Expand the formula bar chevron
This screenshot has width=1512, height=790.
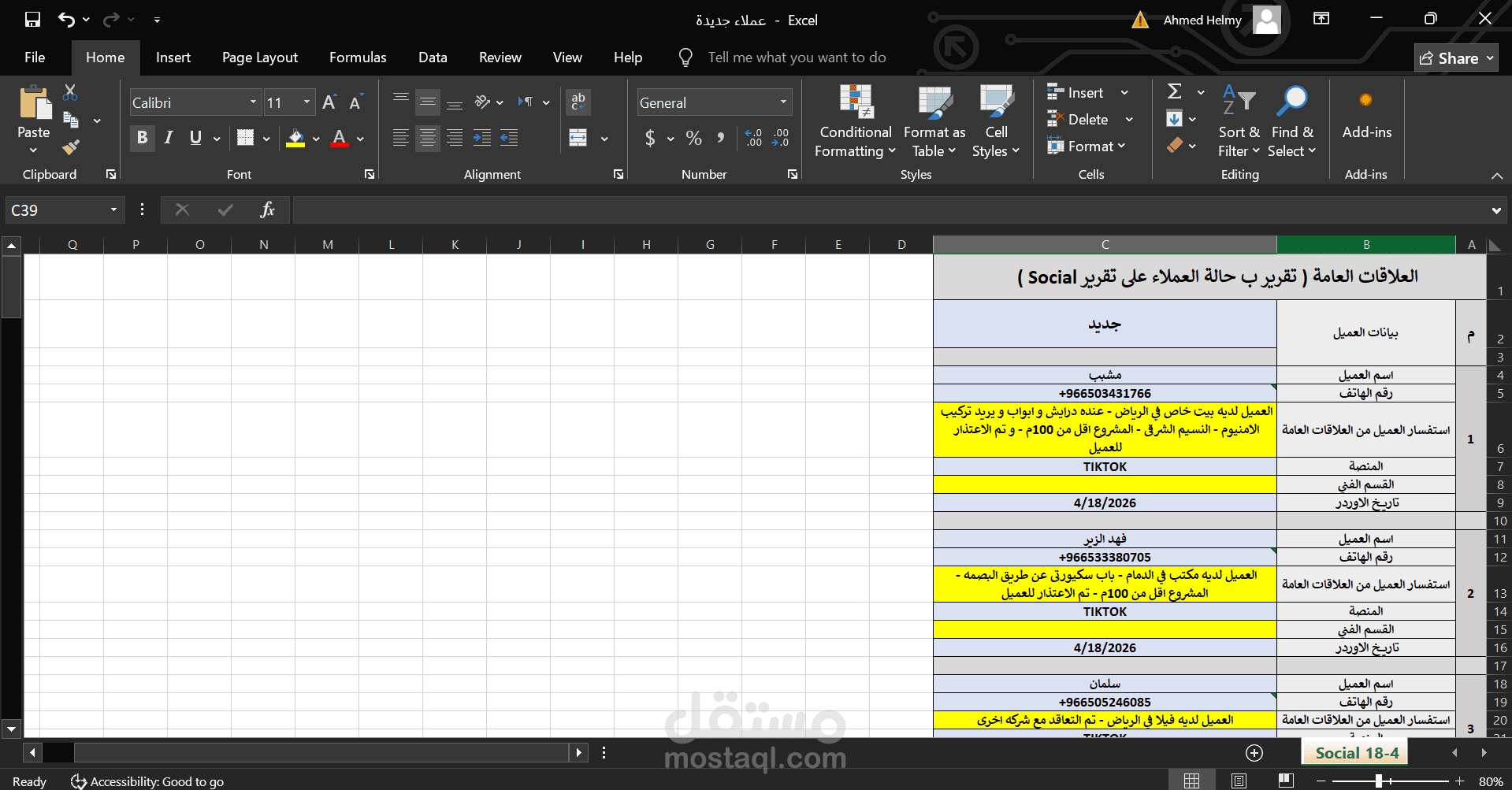1496,210
